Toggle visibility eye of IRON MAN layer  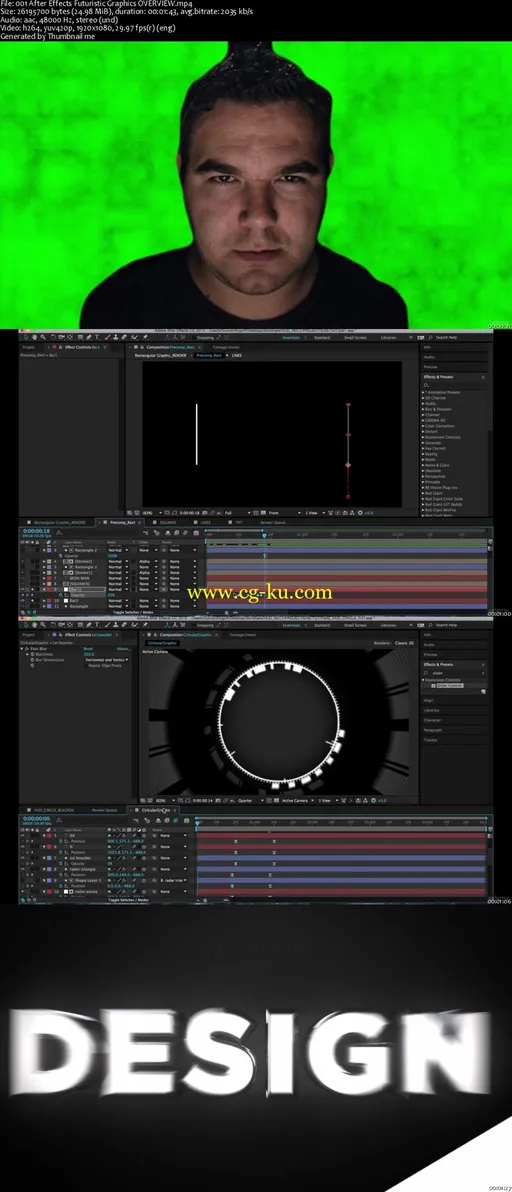[22, 578]
